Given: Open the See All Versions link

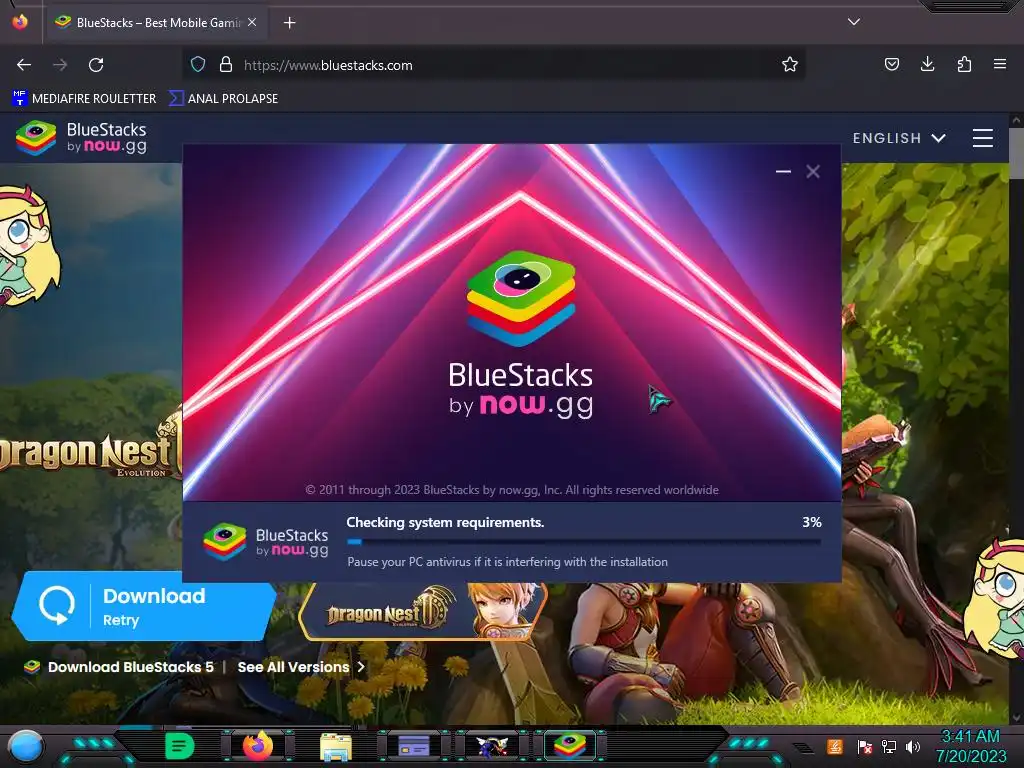Looking at the screenshot, I should [x=301, y=667].
